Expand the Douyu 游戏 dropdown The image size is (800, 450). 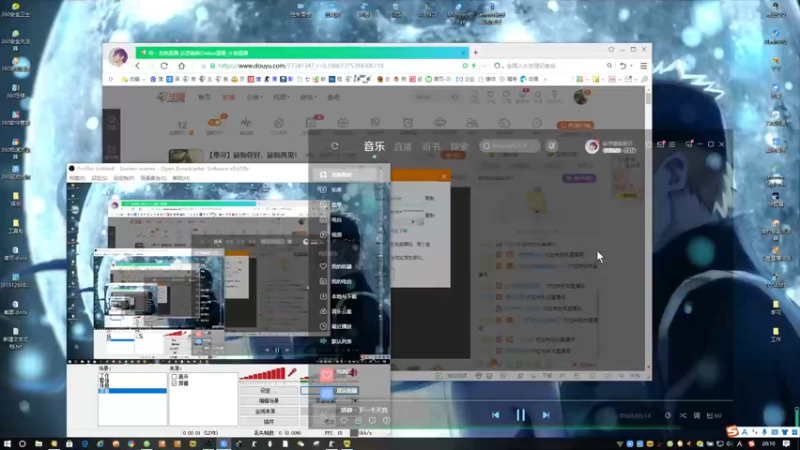(308, 97)
